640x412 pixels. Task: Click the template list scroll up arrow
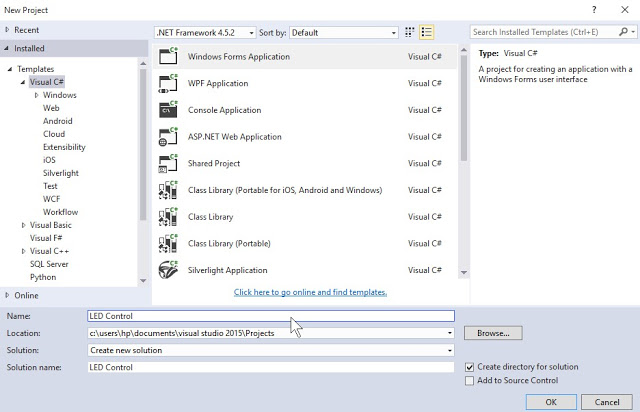(x=464, y=50)
